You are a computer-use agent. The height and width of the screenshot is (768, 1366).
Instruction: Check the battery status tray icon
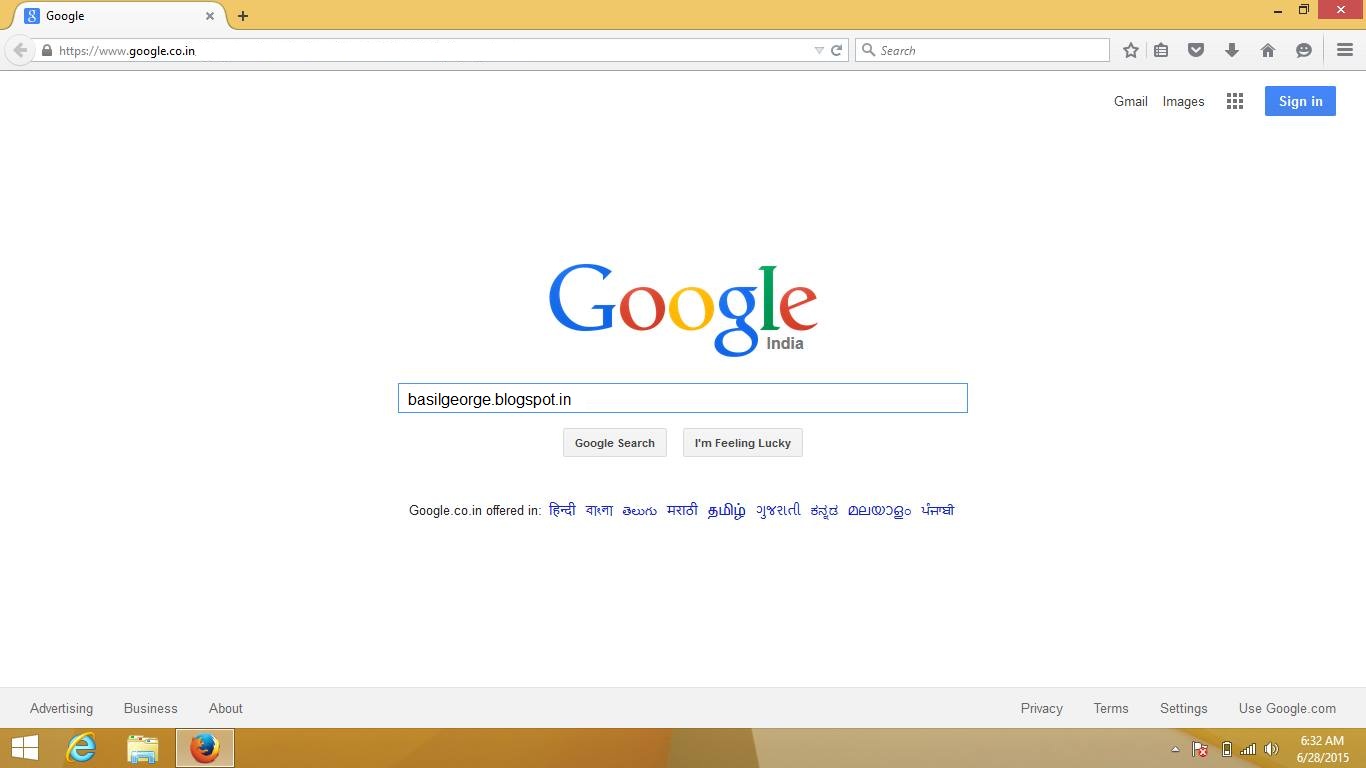tap(1226, 749)
